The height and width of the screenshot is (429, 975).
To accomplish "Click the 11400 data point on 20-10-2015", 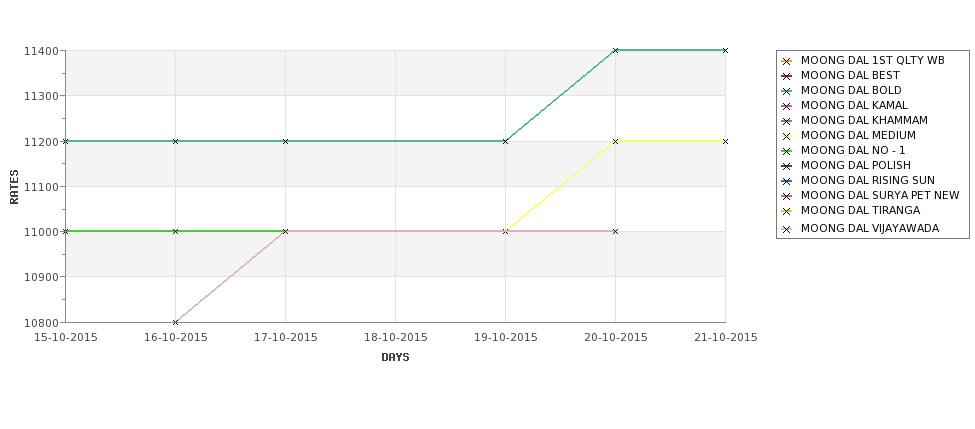I will 616,50.
